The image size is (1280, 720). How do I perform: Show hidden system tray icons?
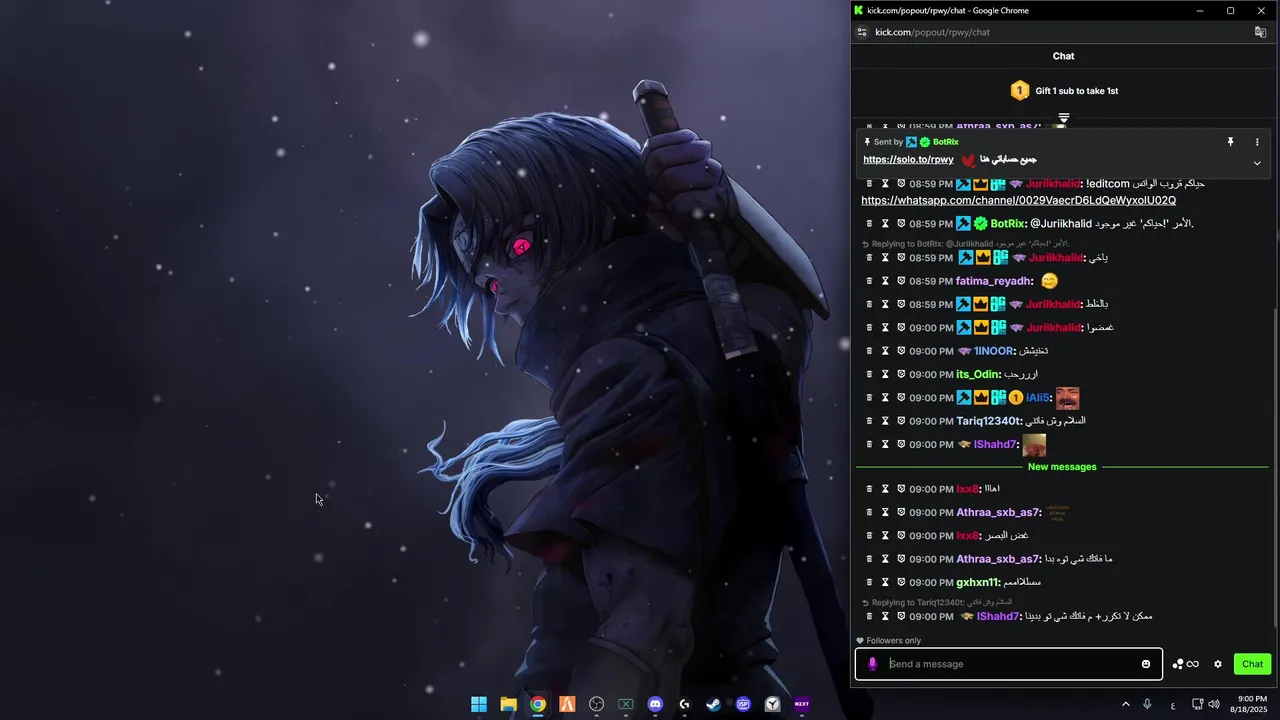point(1125,704)
